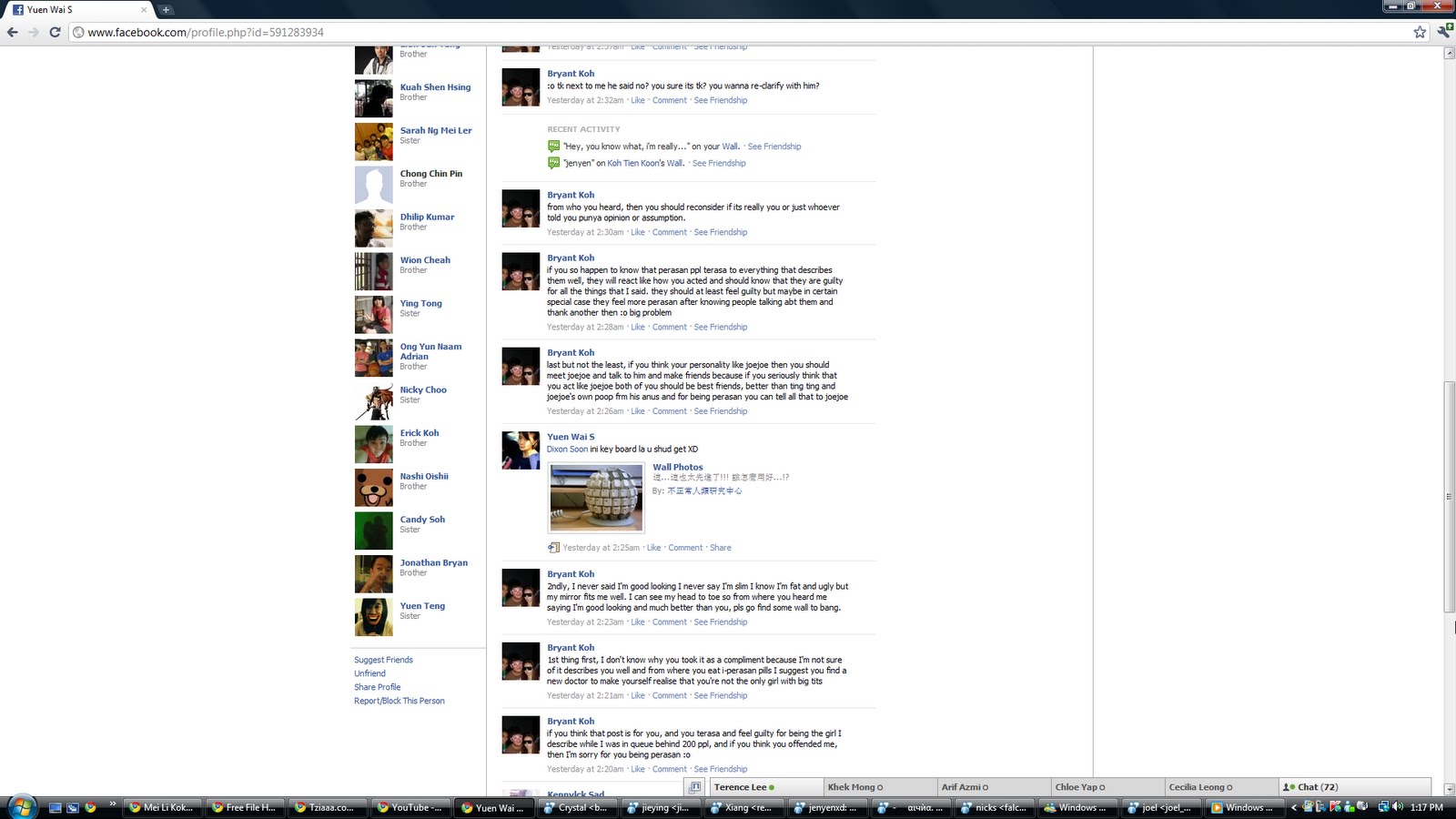
Task: Open See Friendship beside your Wall activity
Action: coord(774,147)
